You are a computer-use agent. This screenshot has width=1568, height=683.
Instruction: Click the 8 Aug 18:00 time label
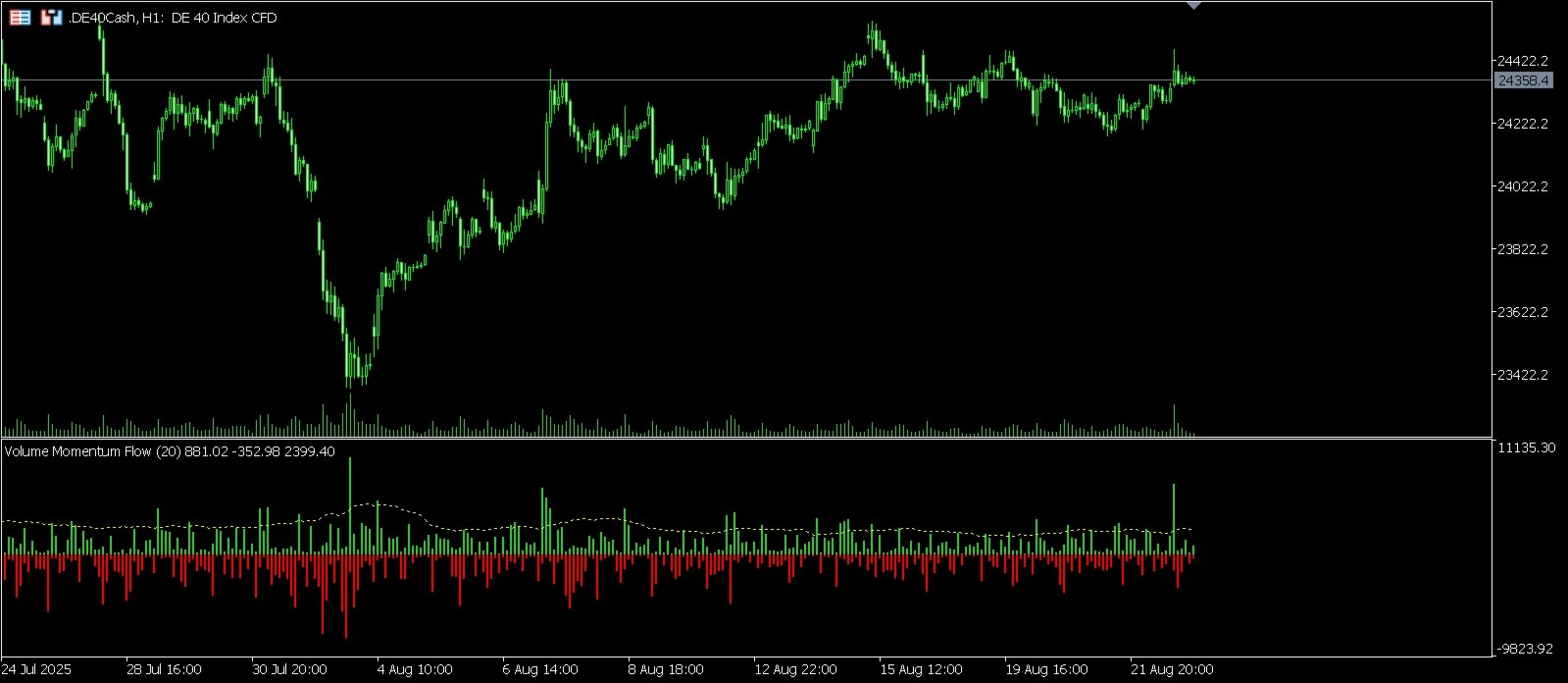pos(666,669)
